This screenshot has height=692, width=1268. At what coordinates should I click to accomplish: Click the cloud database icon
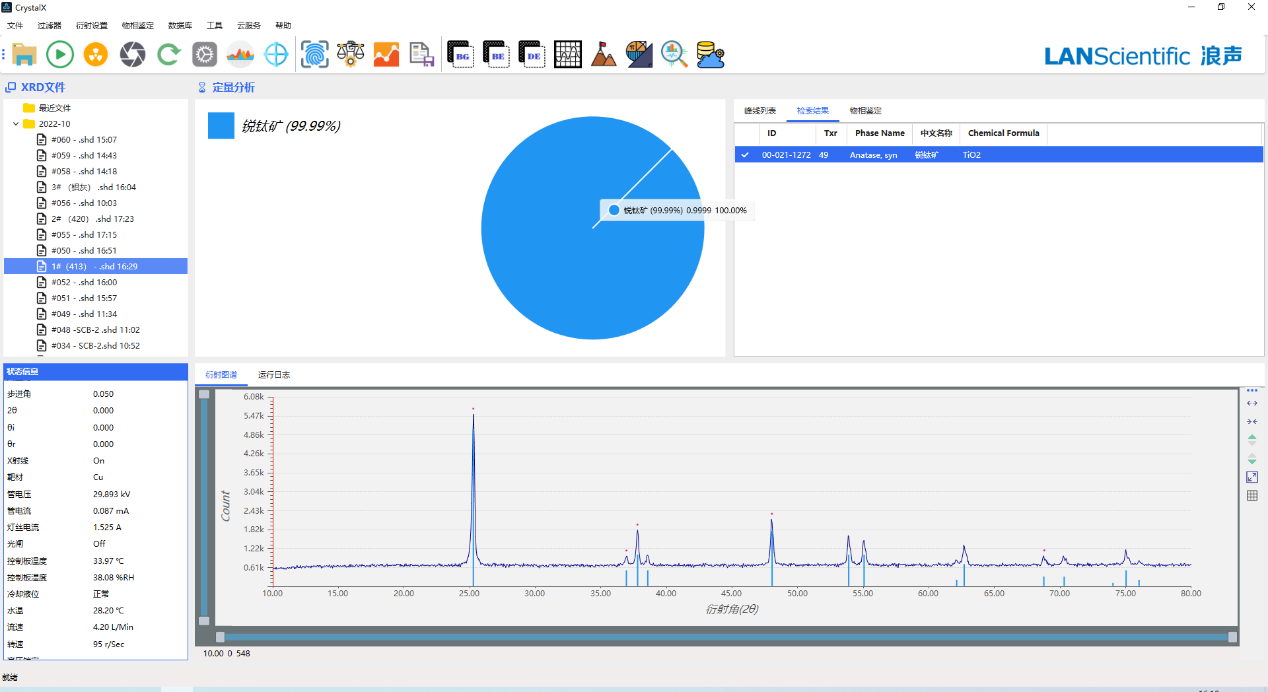click(x=710, y=55)
